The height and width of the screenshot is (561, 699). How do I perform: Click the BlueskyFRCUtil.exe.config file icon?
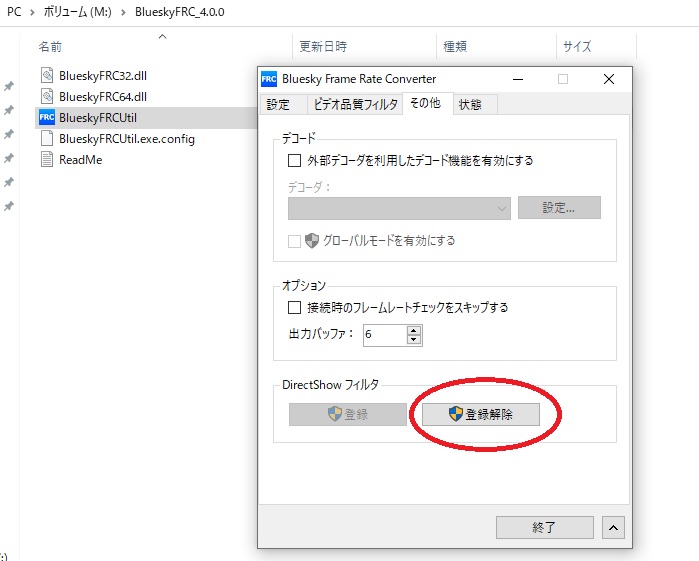pos(47,138)
